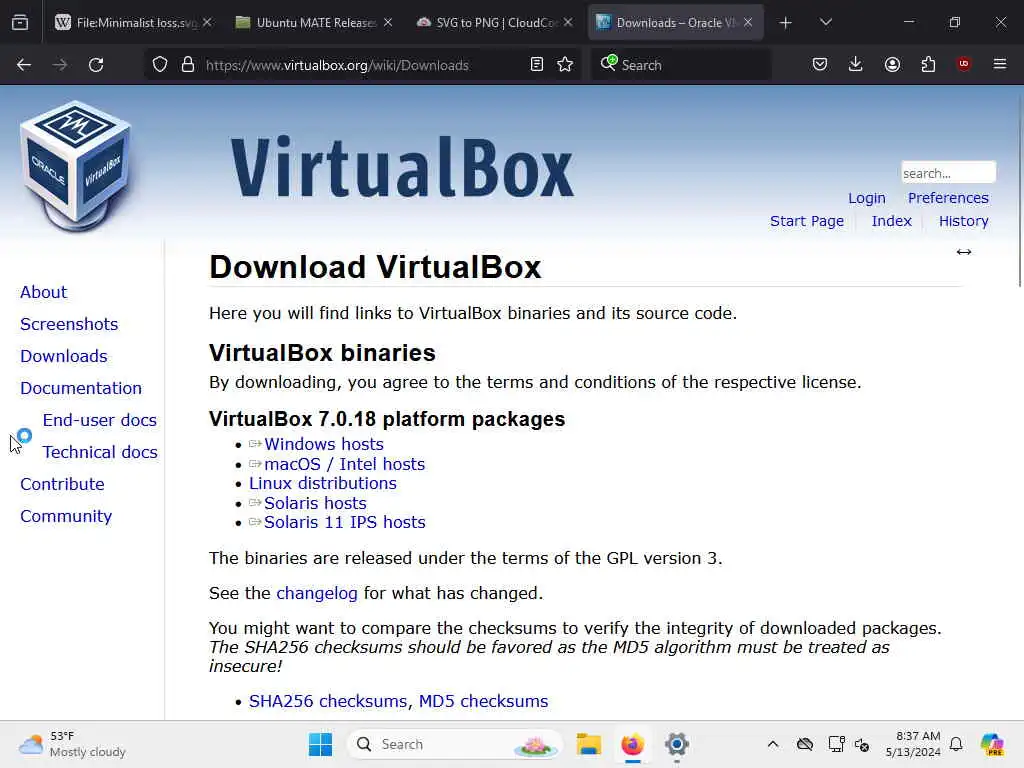Image resolution: width=1024 pixels, height=768 pixels.
Task: Close the File:Minimalist loss.svg tab
Action: click(x=207, y=22)
